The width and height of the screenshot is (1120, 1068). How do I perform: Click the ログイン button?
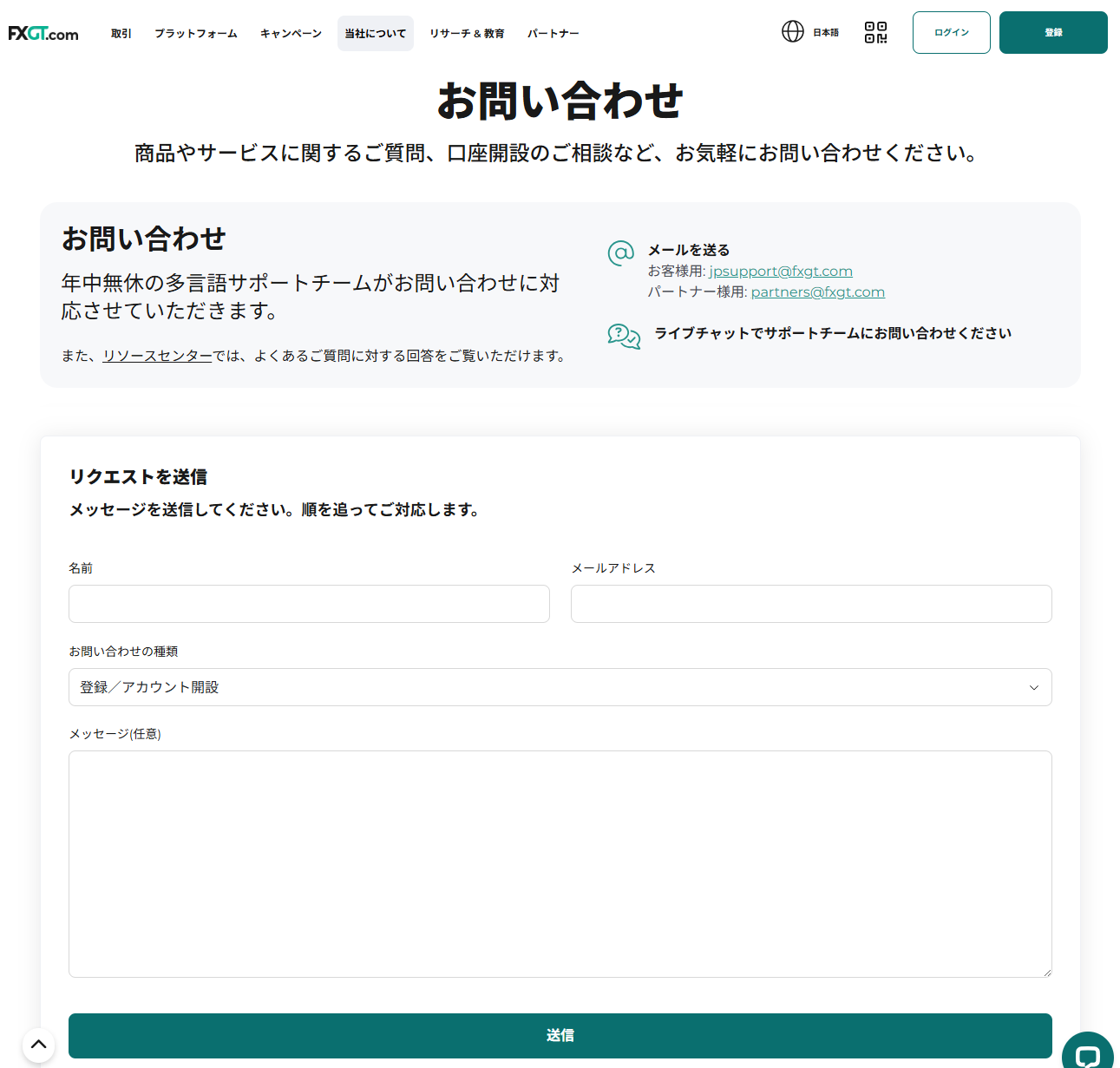(951, 33)
